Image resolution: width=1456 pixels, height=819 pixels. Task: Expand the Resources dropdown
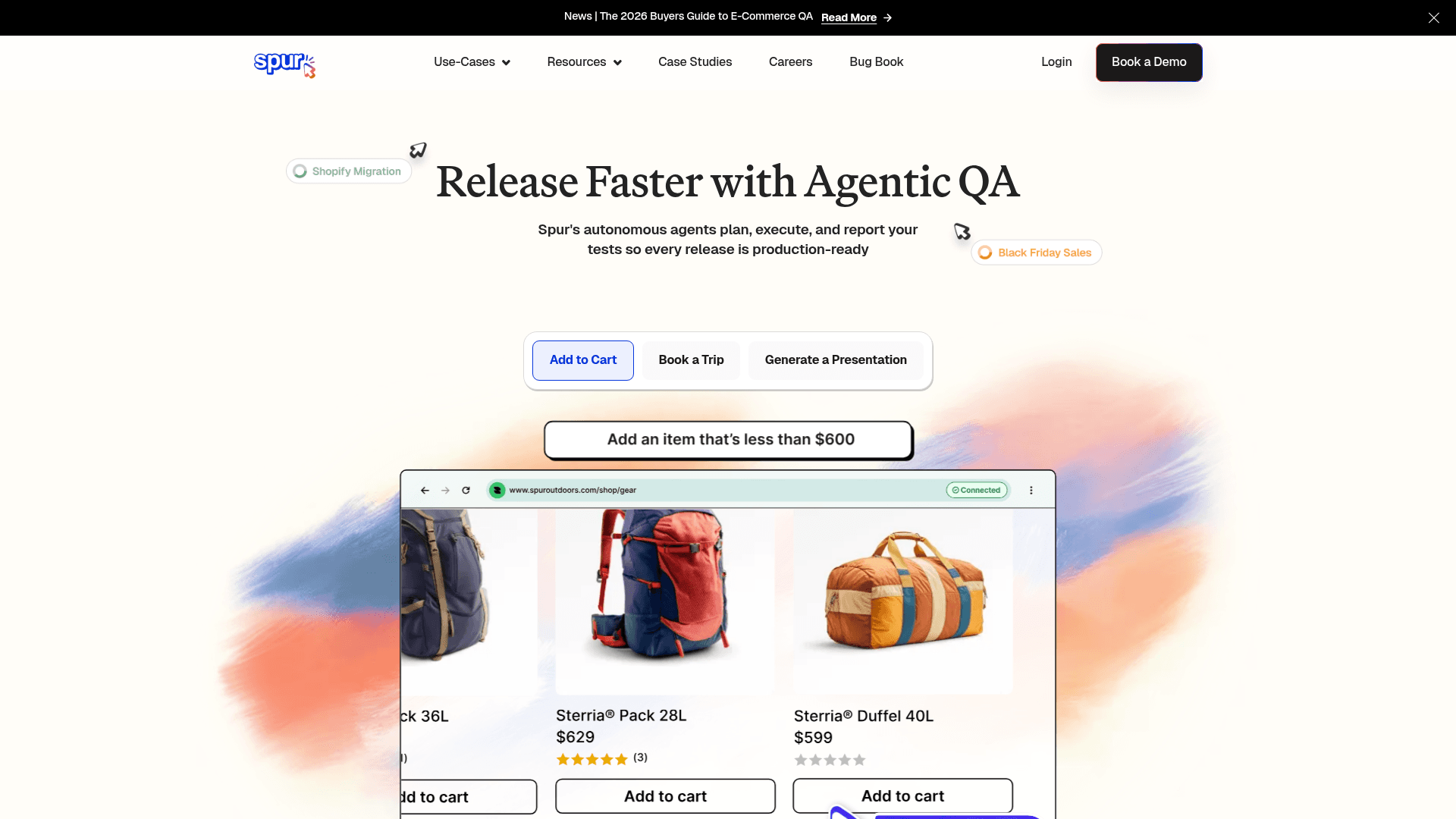click(584, 62)
